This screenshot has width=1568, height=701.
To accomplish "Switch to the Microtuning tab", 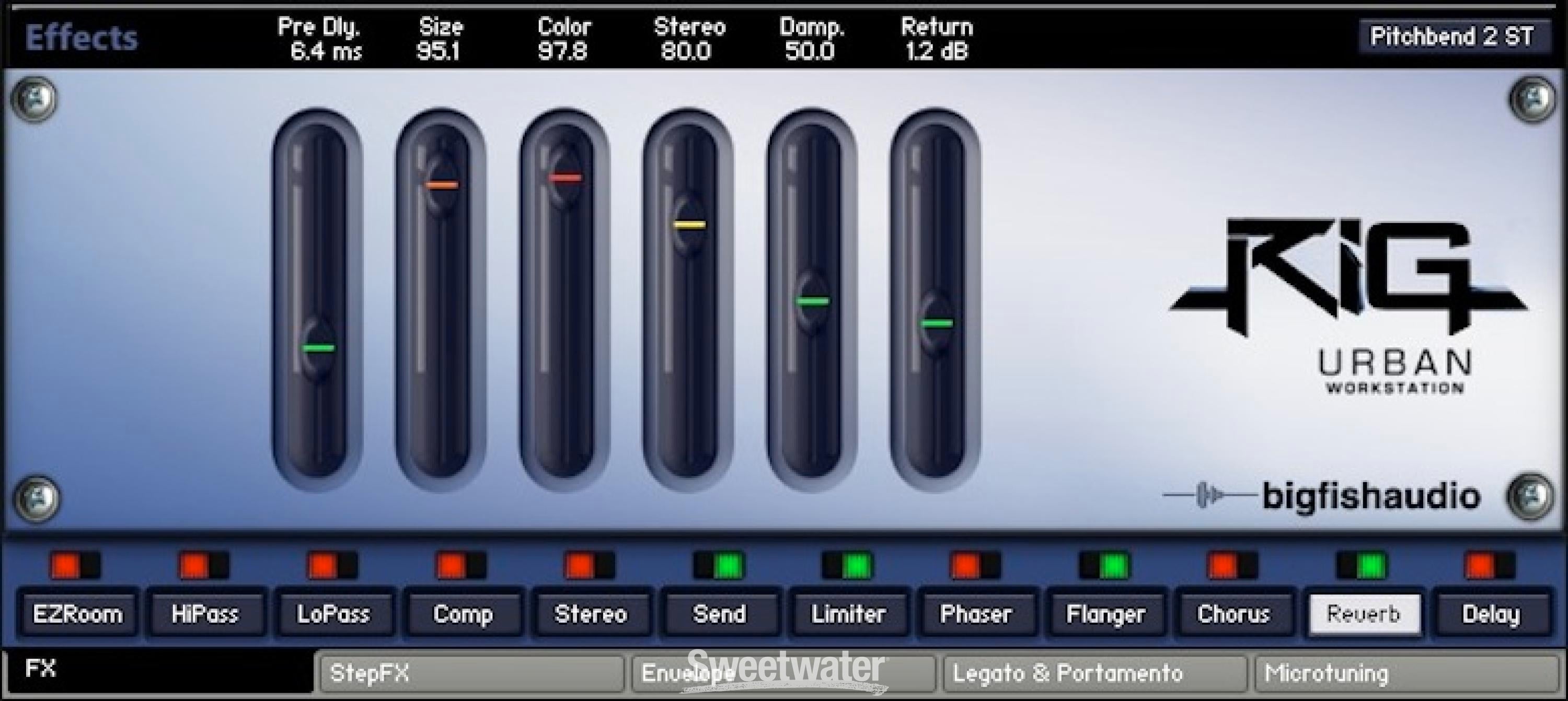I will coord(1406,673).
